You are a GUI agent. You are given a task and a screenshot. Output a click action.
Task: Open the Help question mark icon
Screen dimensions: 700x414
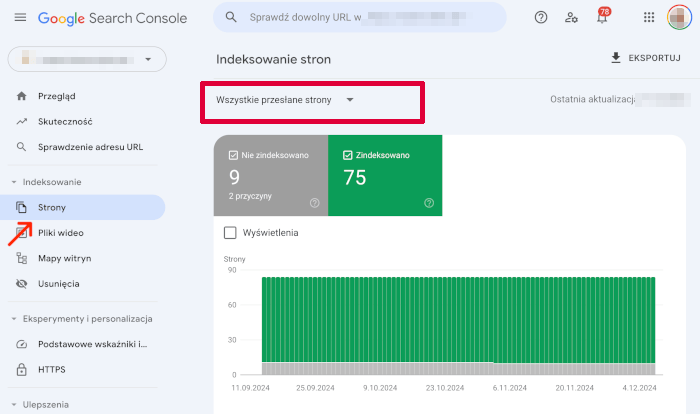pos(541,17)
